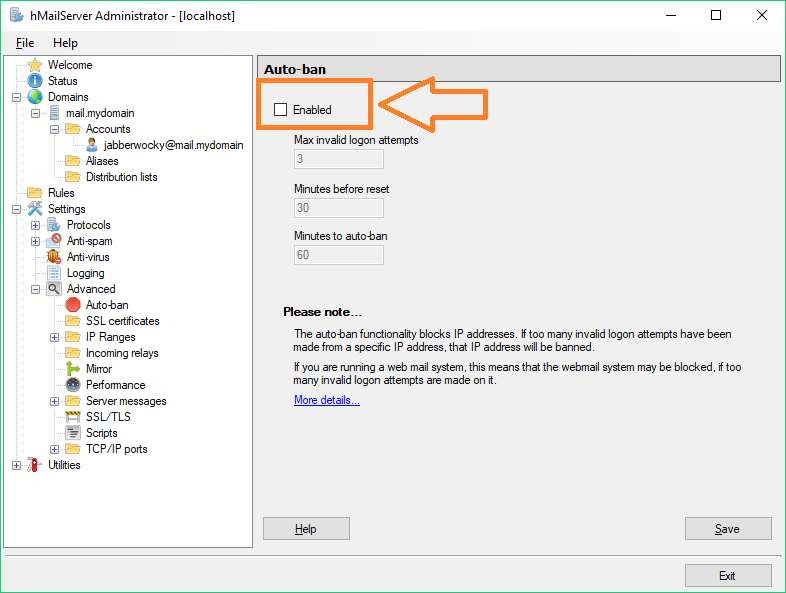Click the SSL certificates folder icon
The width and height of the screenshot is (786, 593).
click(x=73, y=321)
